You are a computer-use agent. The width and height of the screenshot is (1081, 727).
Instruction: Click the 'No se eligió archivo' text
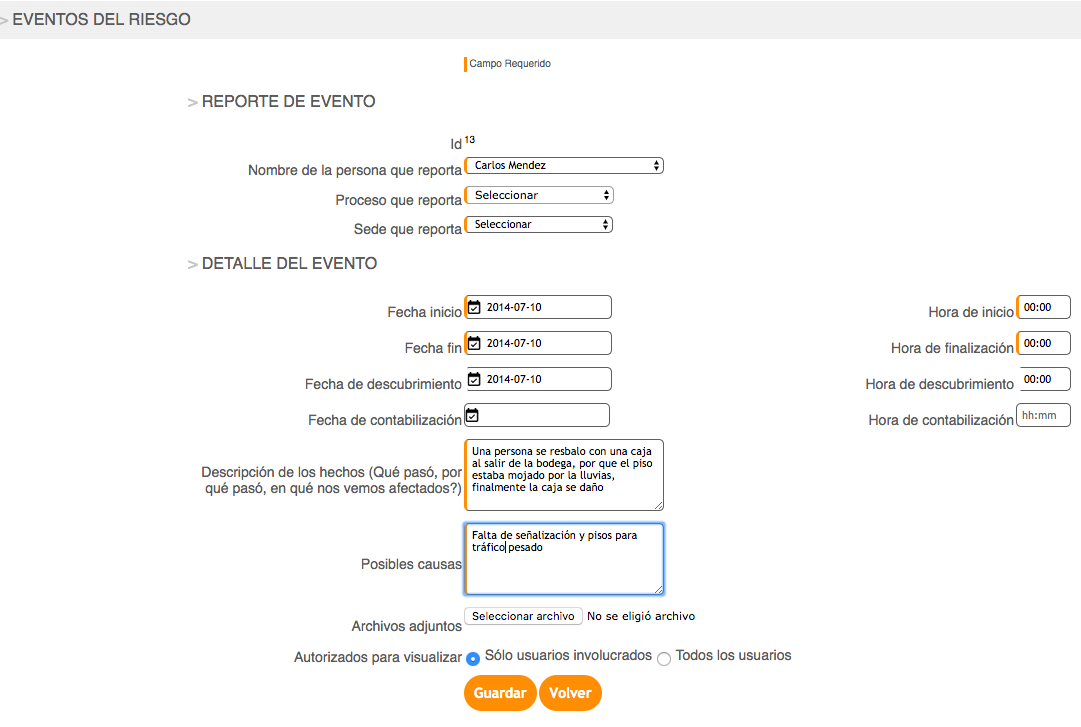click(641, 616)
